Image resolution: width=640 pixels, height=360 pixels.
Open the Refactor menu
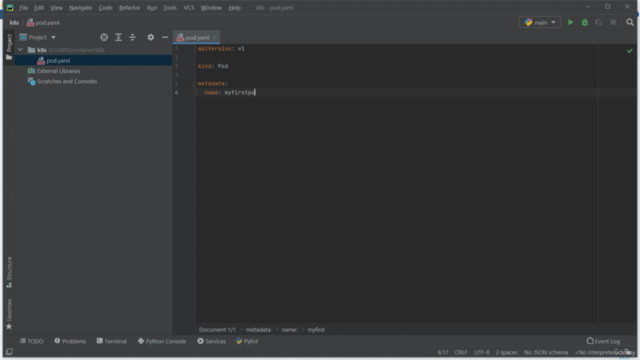click(129, 8)
